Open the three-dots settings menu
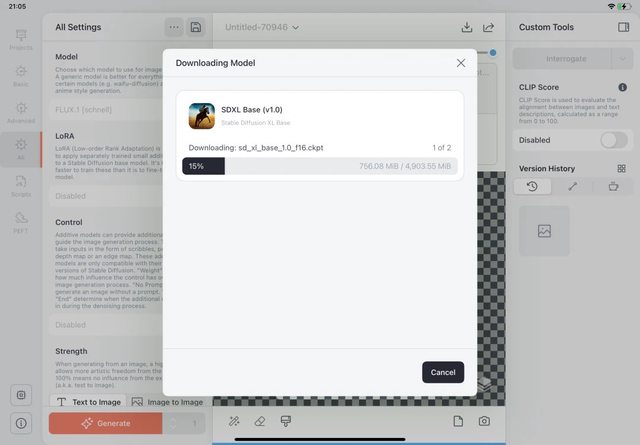This screenshot has height=445, width=640. click(x=174, y=27)
